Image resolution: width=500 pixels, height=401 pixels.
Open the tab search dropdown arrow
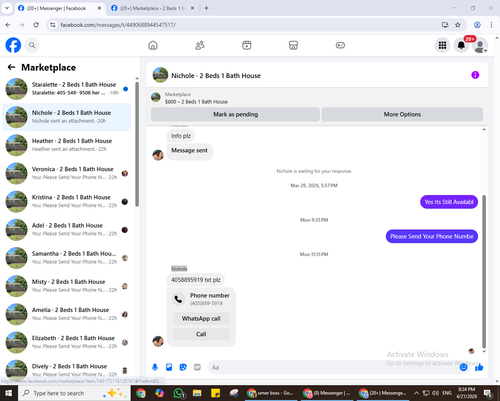pyautogui.click(x=7, y=8)
